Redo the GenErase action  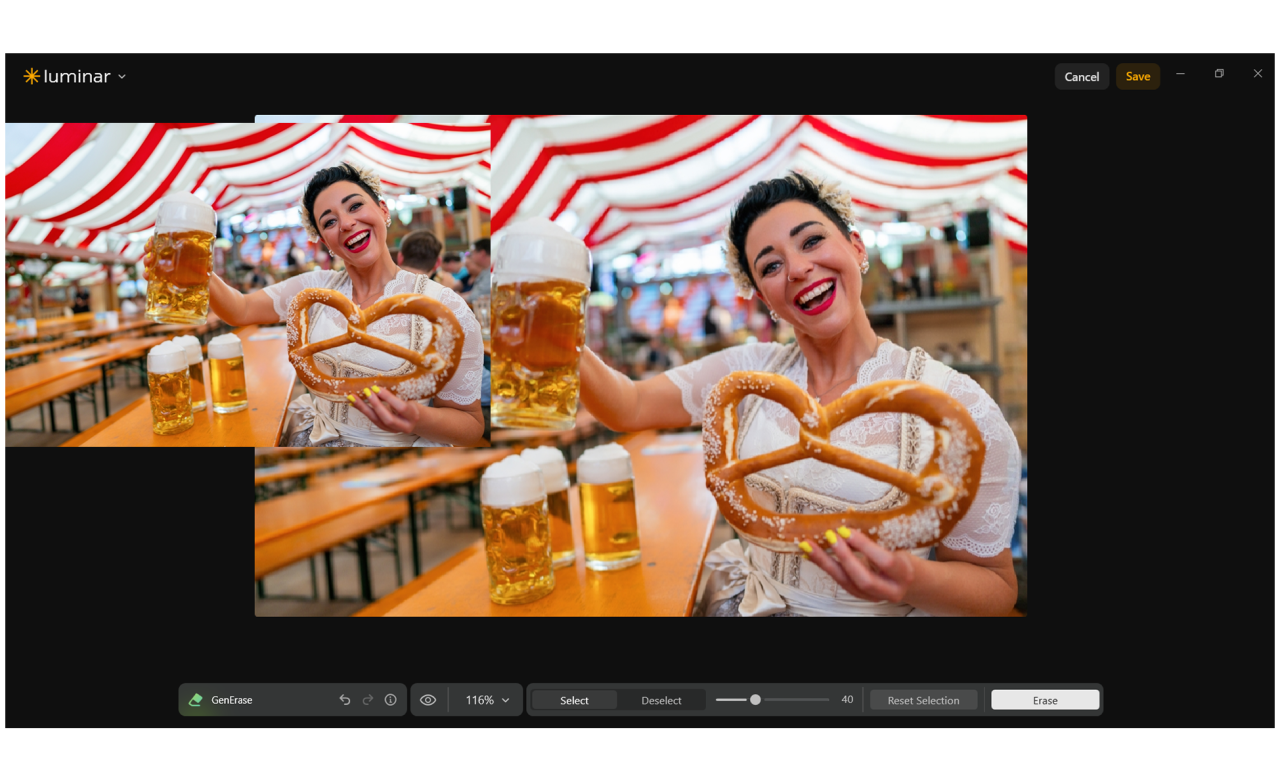[x=368, y=700]
